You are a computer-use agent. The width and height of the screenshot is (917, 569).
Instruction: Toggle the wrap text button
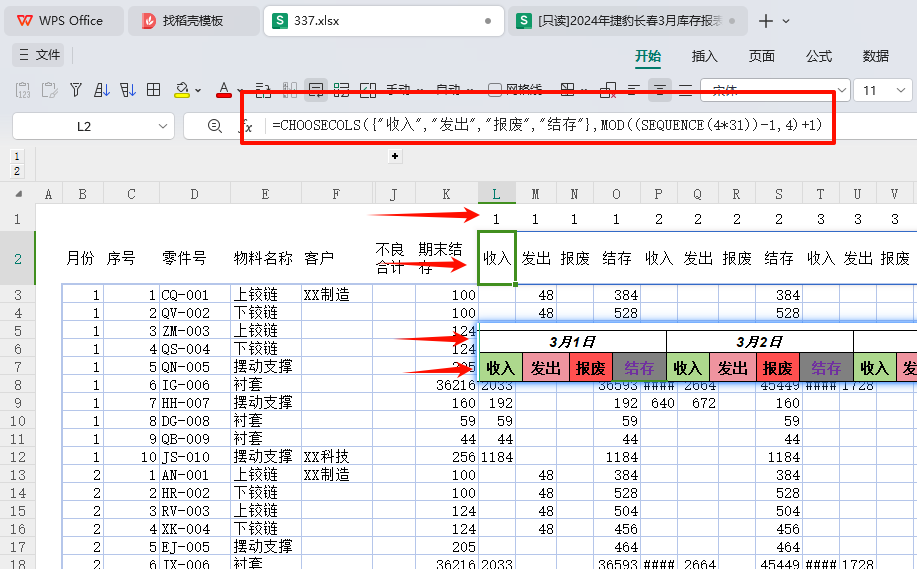[x=316, y=90]
